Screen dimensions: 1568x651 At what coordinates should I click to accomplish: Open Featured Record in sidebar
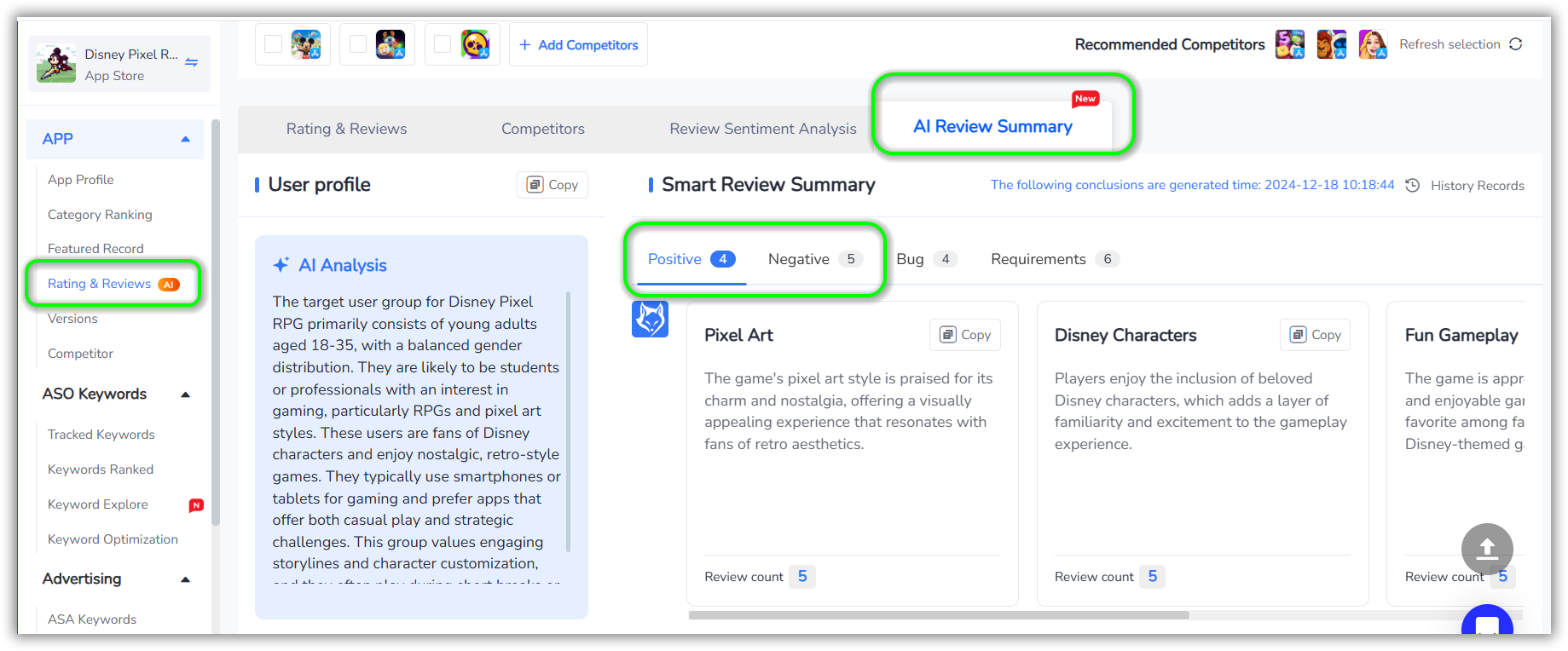click(95, 249)
